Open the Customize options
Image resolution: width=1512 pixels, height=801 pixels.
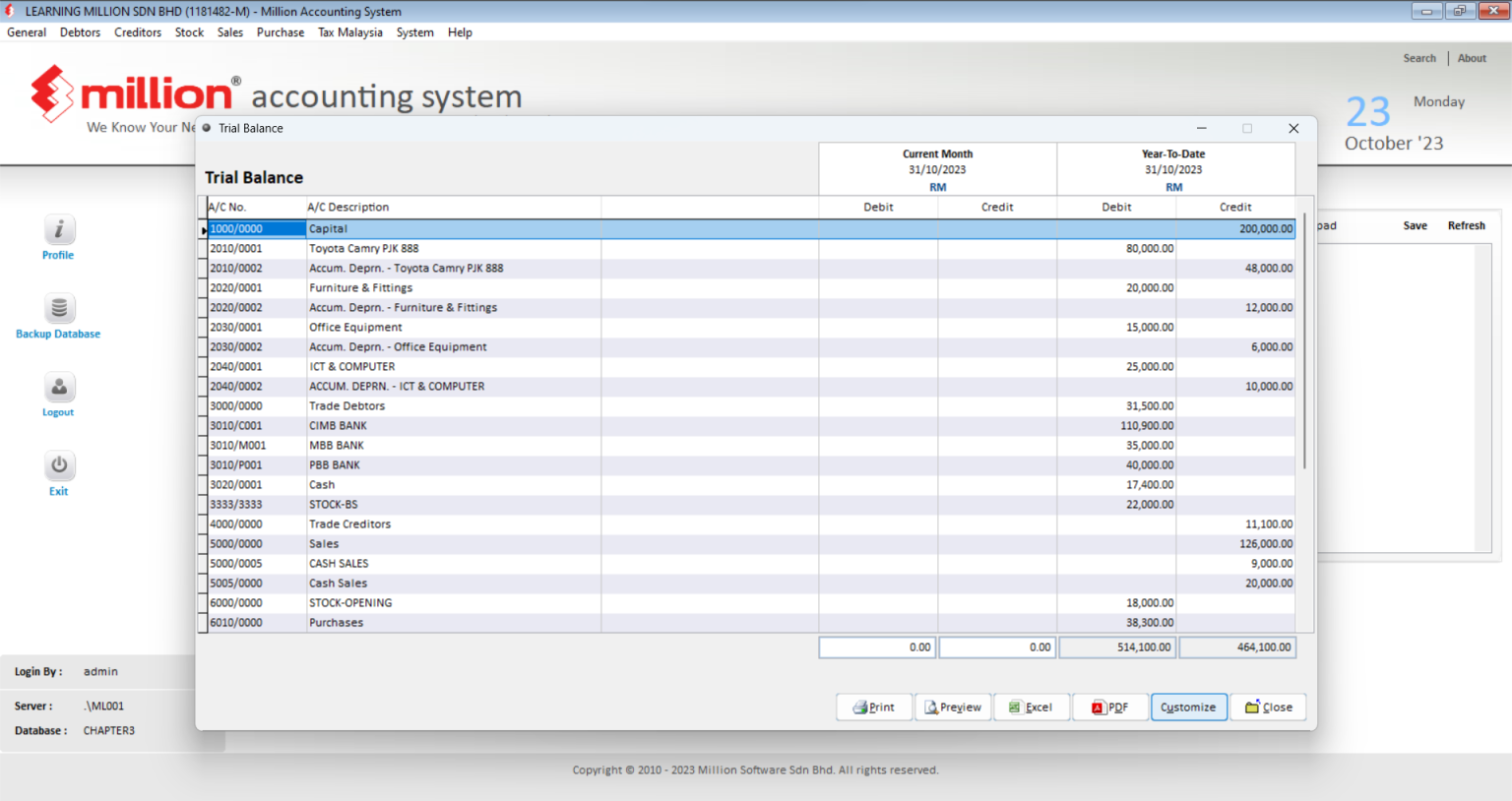tap(1189, 707)
